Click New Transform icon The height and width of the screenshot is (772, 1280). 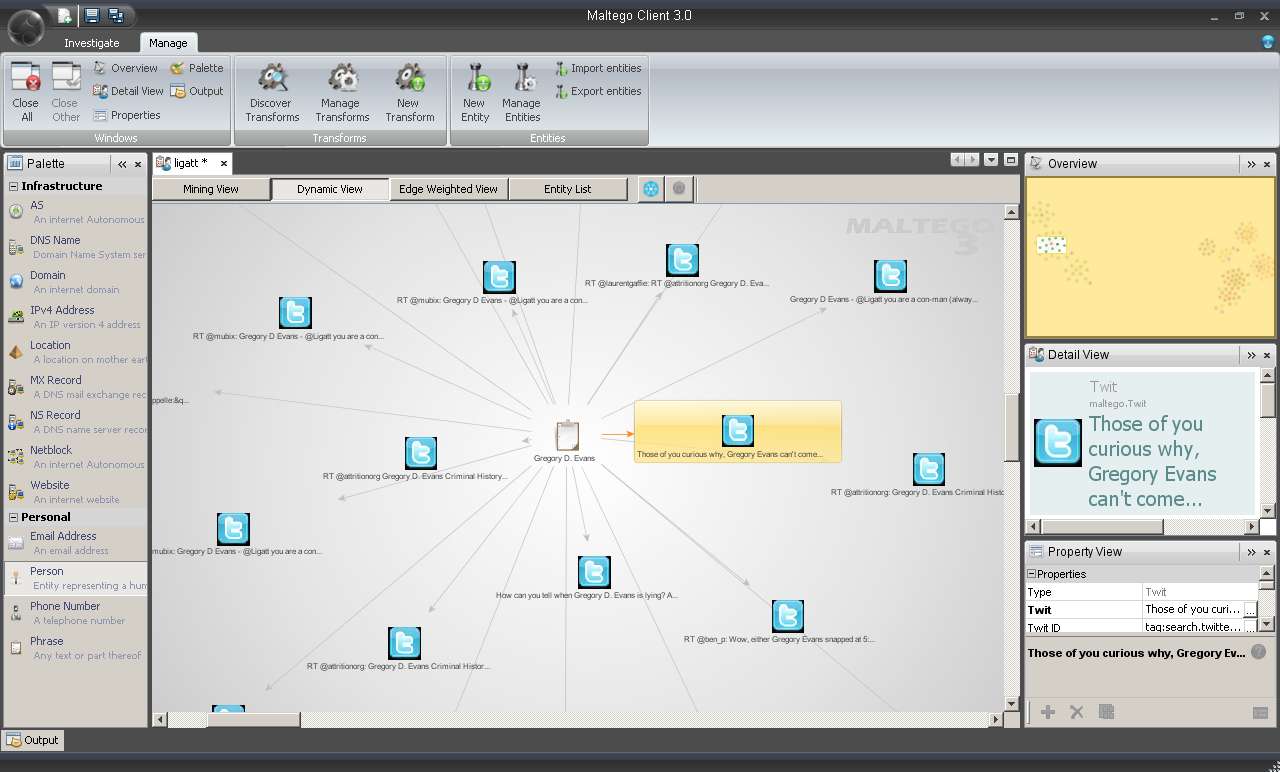pos(410,93)
